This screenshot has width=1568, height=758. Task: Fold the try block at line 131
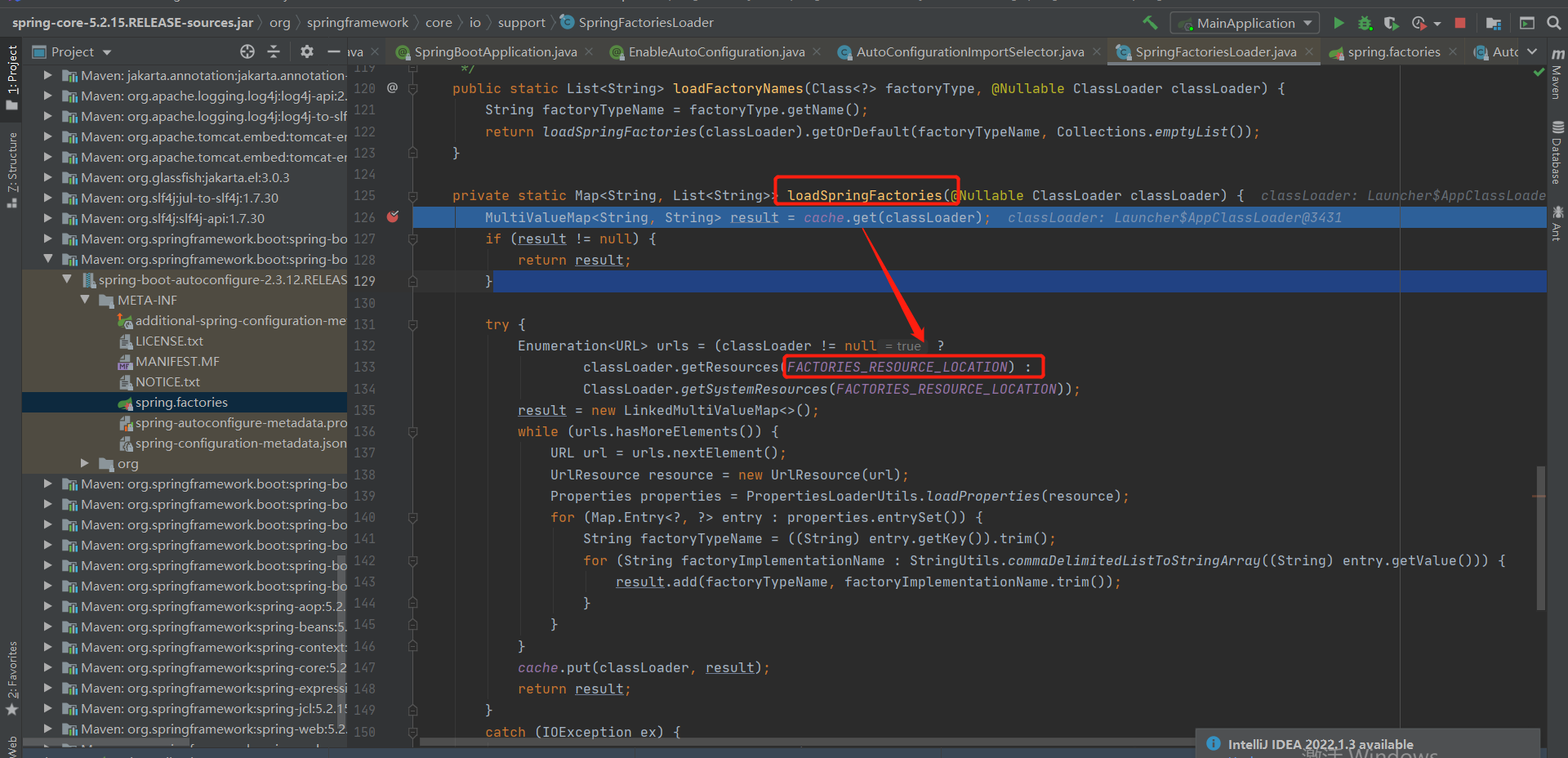[x=413, y=324]
